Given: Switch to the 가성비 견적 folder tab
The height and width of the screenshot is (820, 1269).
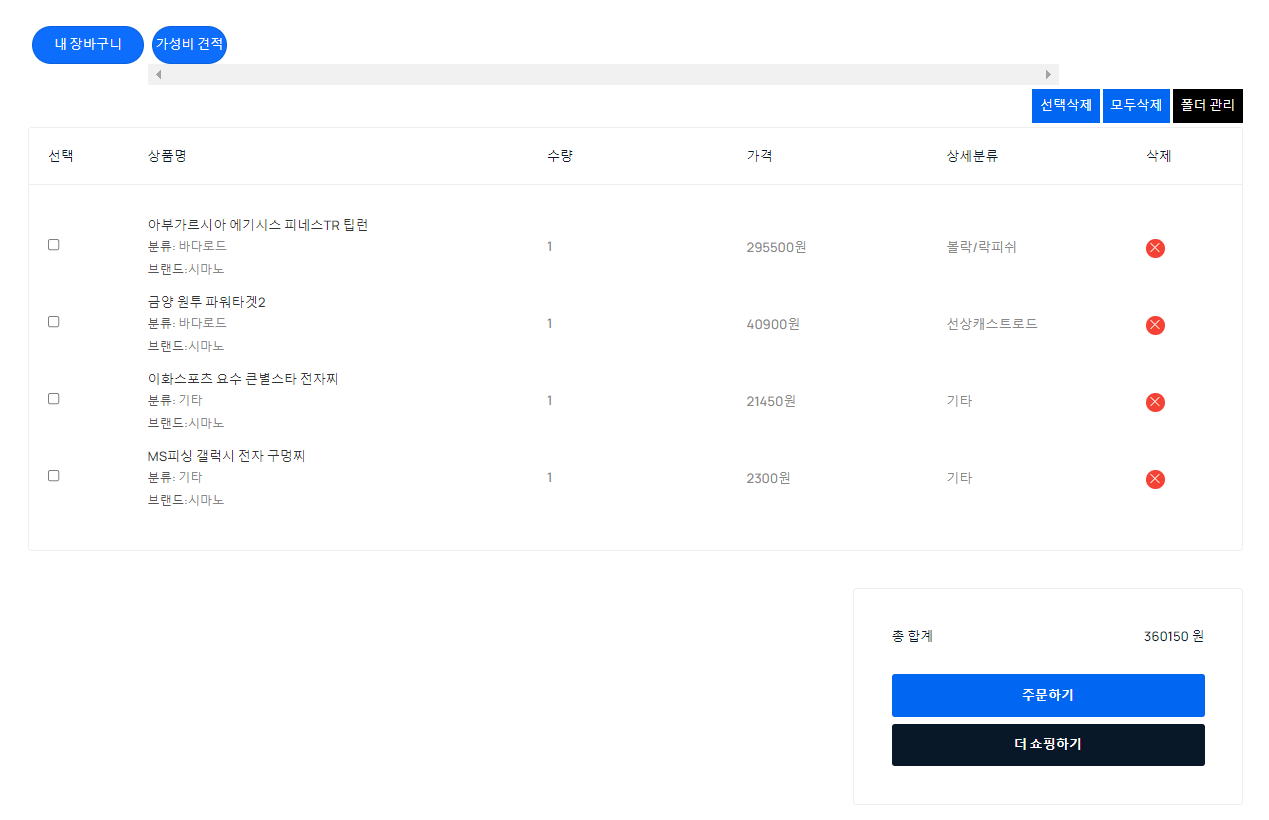Looking at the screenshot, I should click(189, 44).
